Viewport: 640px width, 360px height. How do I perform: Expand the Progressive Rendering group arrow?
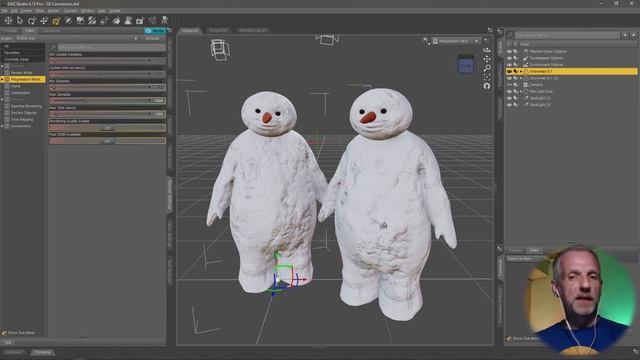point(2,79)
